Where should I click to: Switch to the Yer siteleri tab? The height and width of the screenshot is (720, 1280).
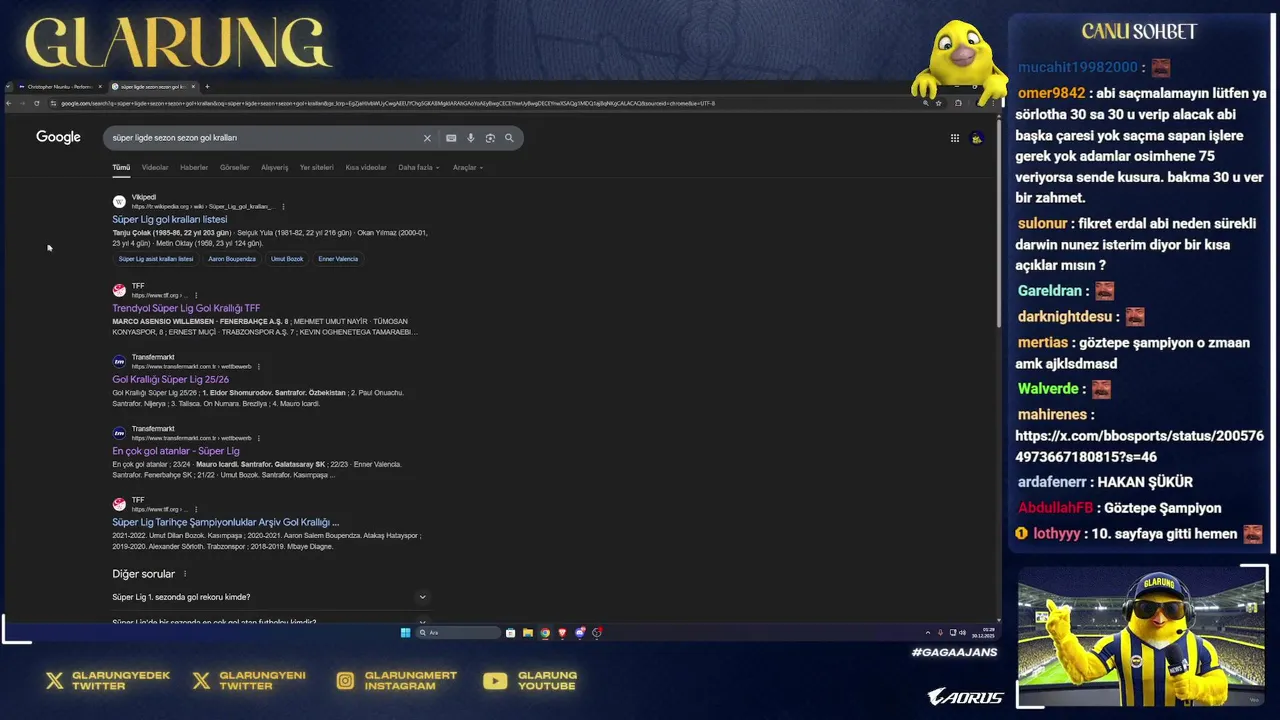pyautogui.click(x=317, y=167)
